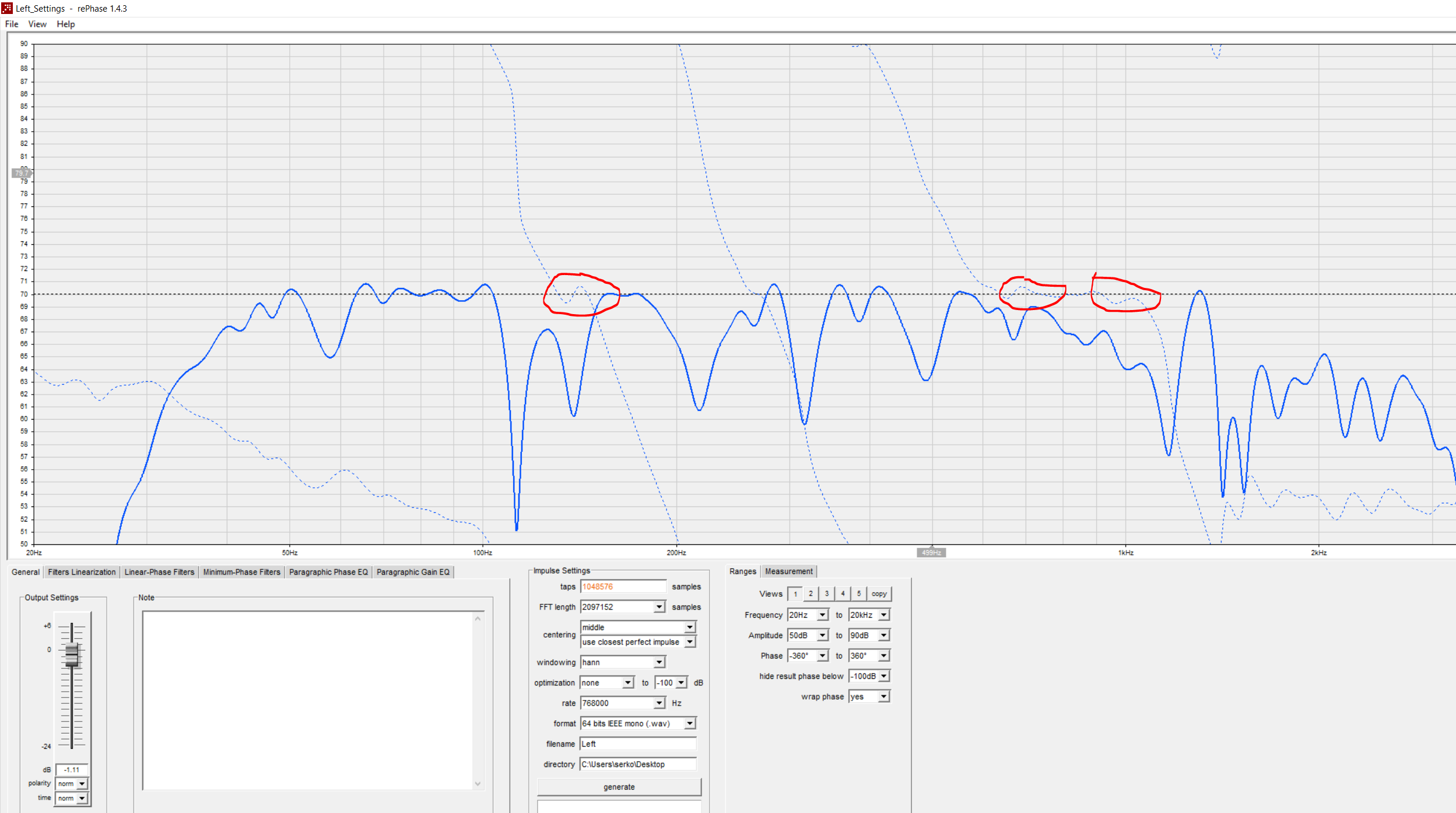Expand the rate 768000 dropdown
Viewport: 1456px width, 813px height.
tap(659, 703)
